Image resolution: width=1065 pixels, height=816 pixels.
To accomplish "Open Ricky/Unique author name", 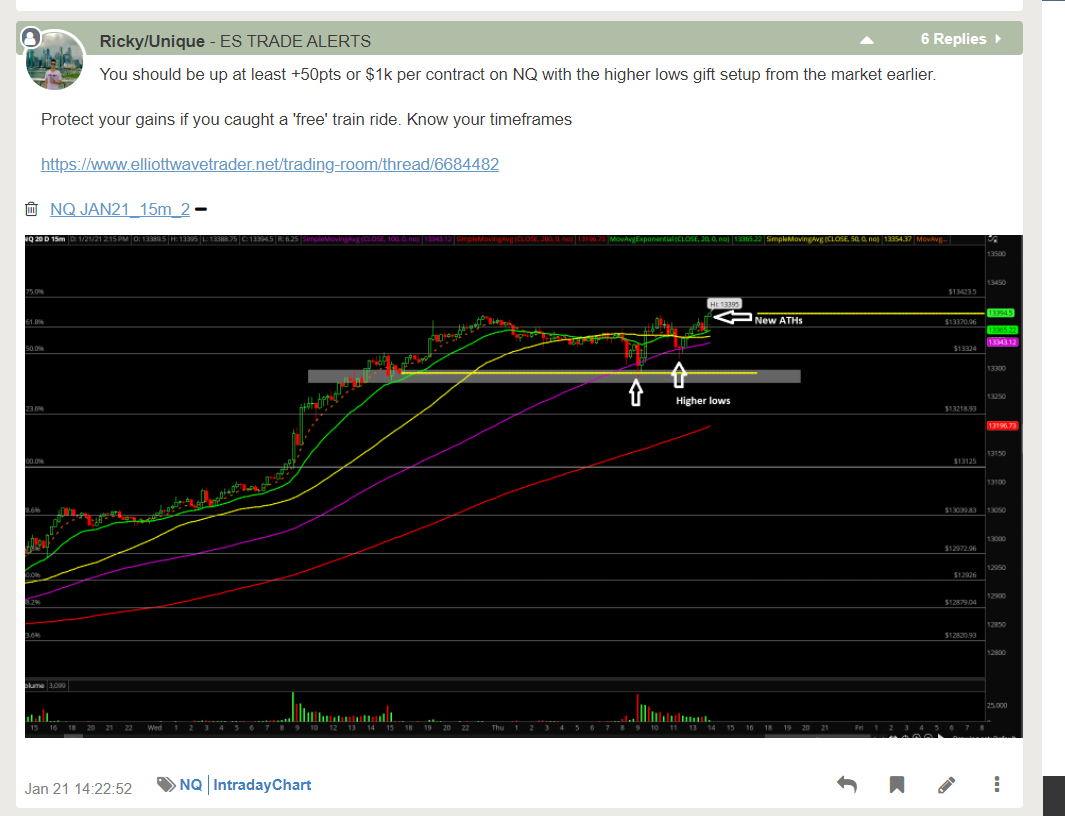I will click(152, 41).
